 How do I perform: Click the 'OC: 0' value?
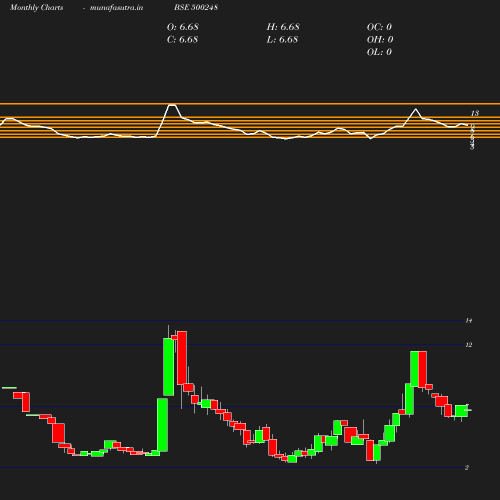tap(379, 27)
